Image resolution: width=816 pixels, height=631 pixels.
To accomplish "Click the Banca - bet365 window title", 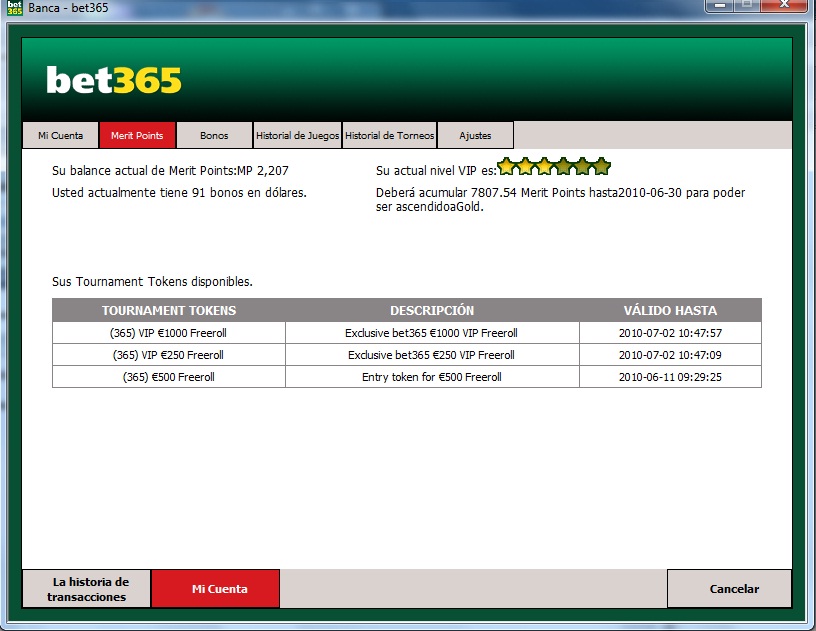I will tap(68, 8).
